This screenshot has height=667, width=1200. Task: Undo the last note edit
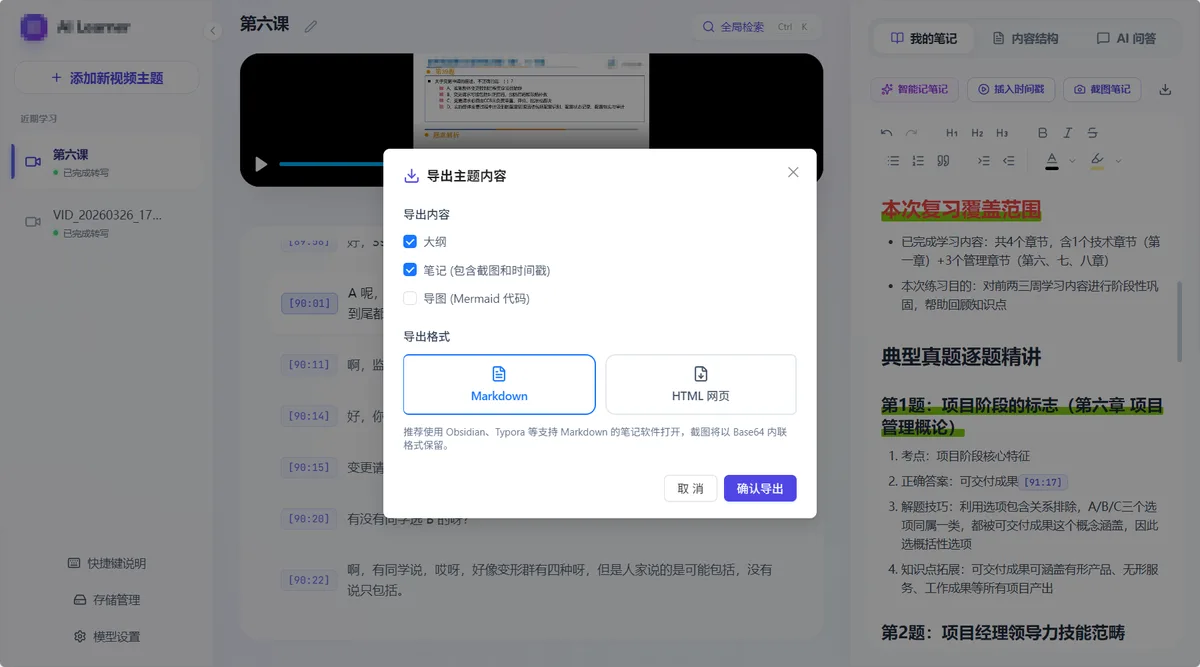tap(887, 133)
